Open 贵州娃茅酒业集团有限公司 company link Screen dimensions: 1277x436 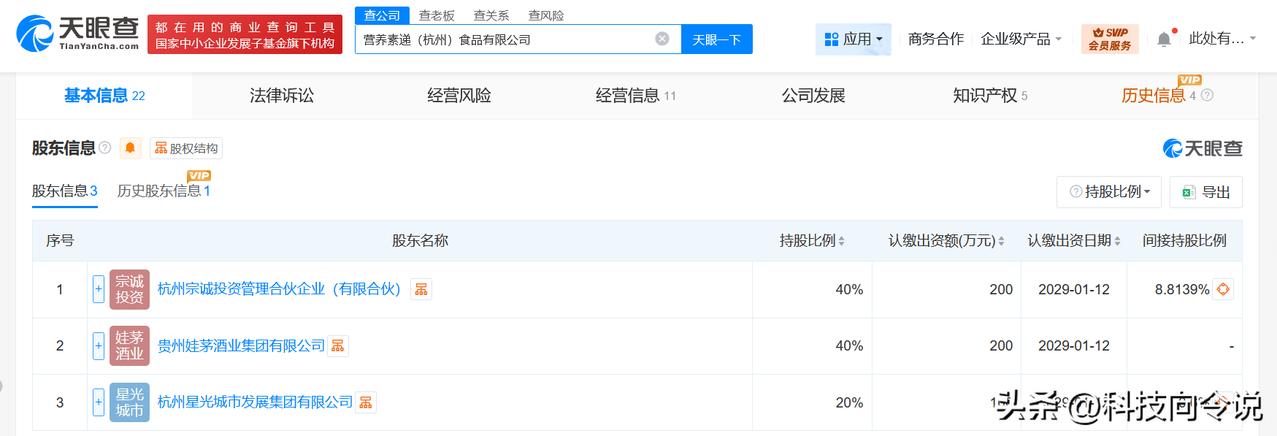[x=242, y=346]
